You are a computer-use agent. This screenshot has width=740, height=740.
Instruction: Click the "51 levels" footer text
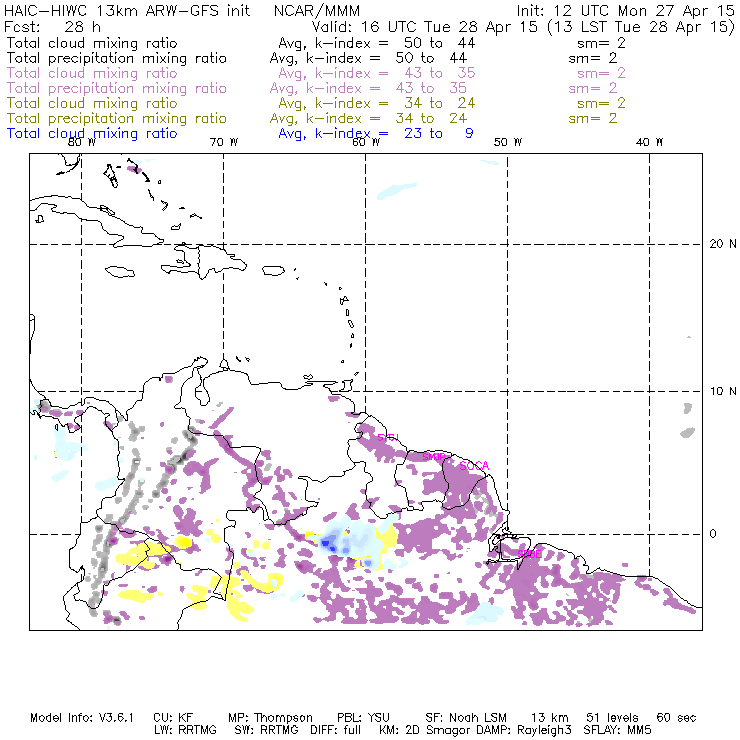612,718
